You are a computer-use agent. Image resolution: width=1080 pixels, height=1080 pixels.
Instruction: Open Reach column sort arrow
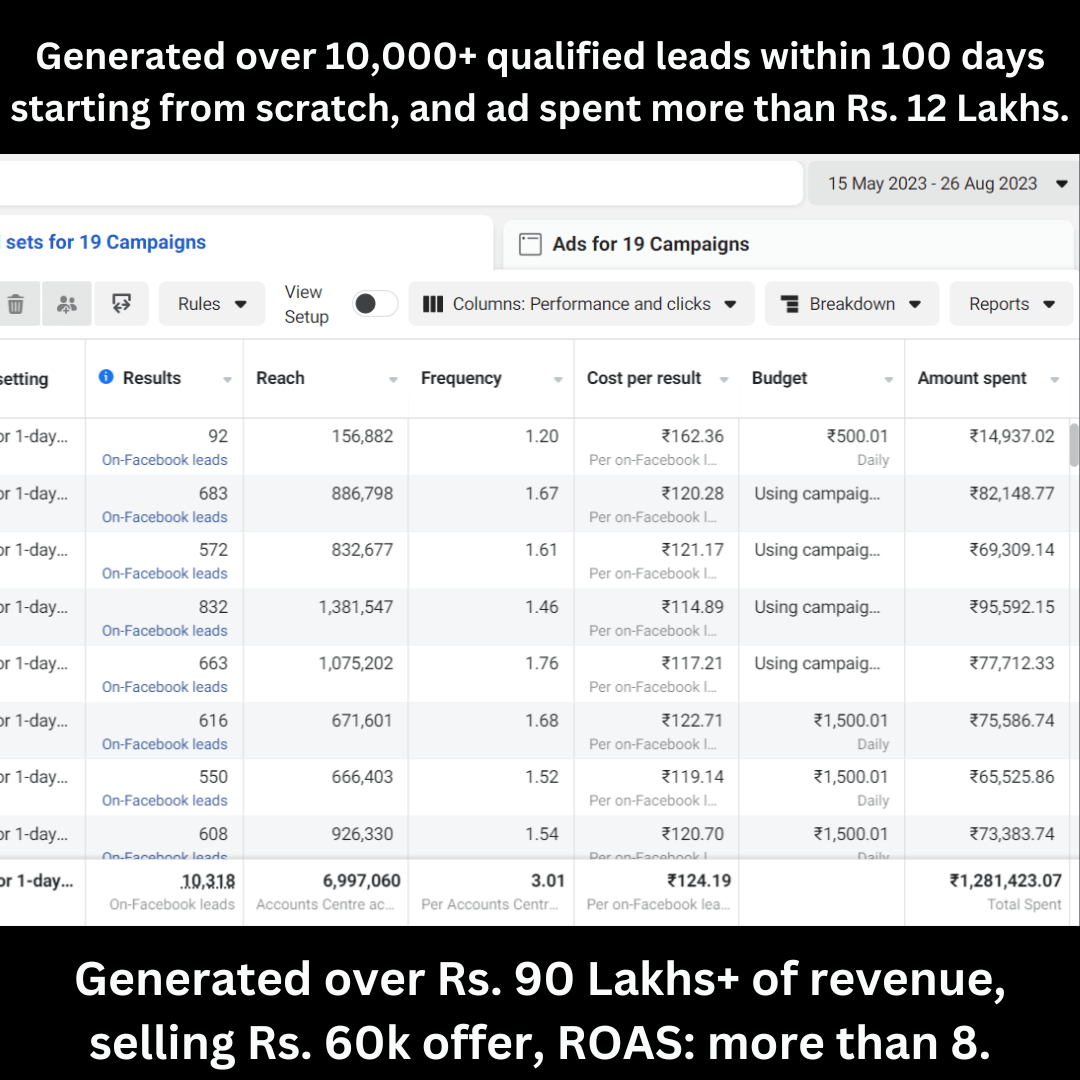(x=393, y=379)
